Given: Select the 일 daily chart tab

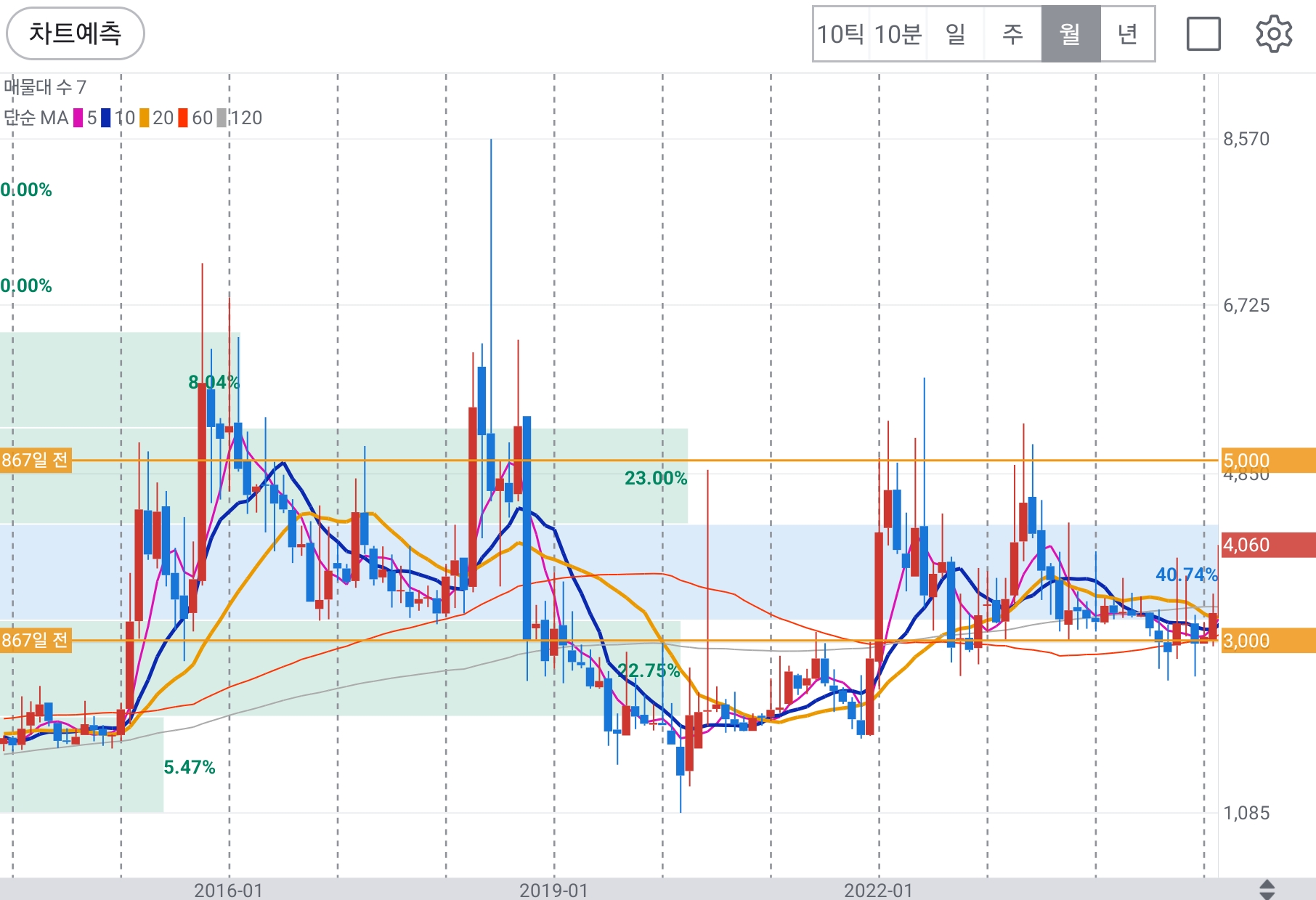Looking at the screenshot, I should (955, 34).
